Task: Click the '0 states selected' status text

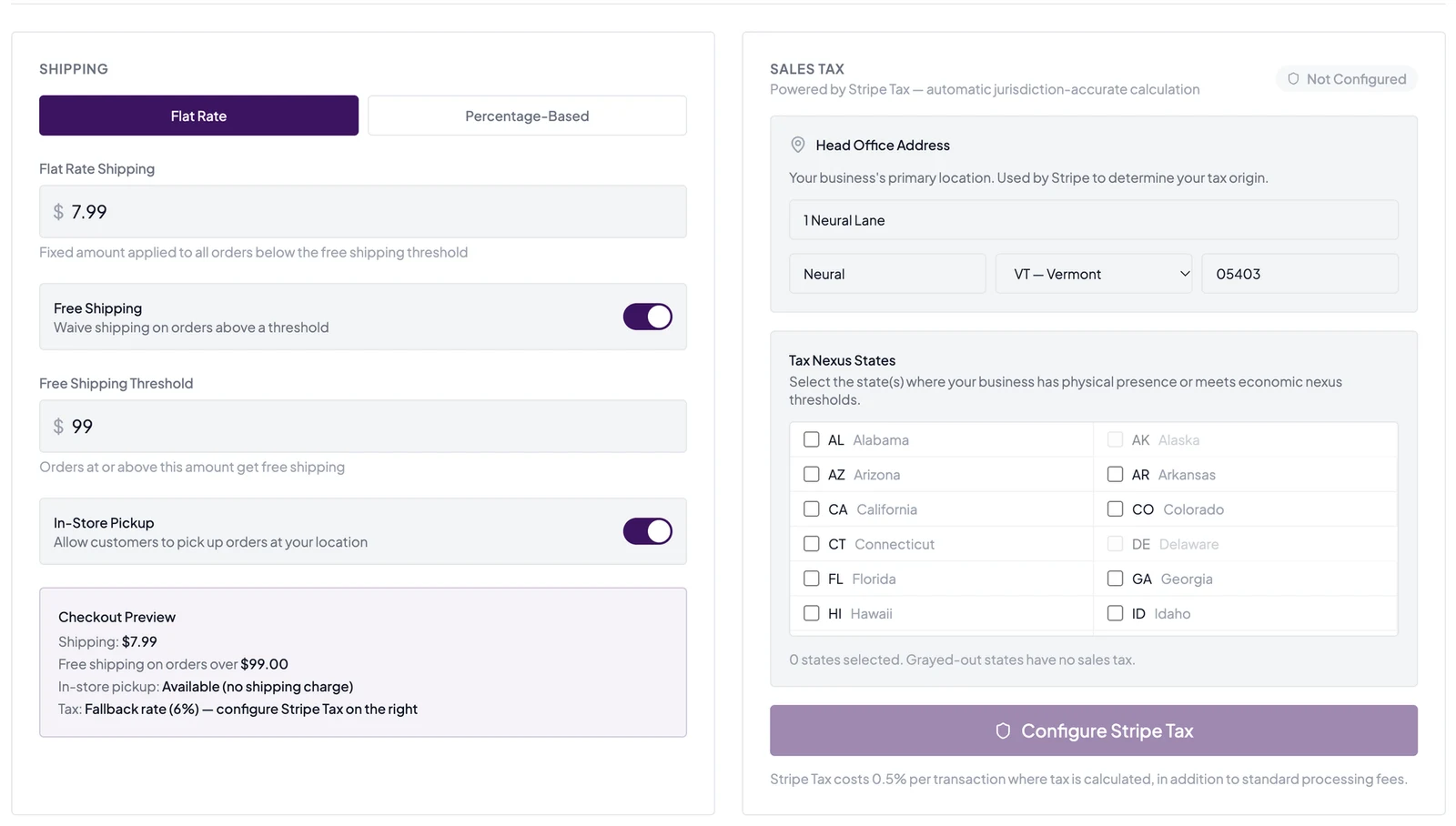Action: click(x=962, y=660)
